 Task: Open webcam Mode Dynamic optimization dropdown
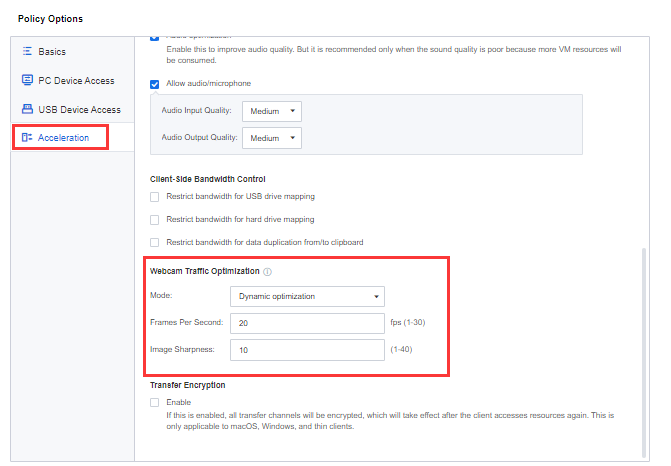pos(307,297)
